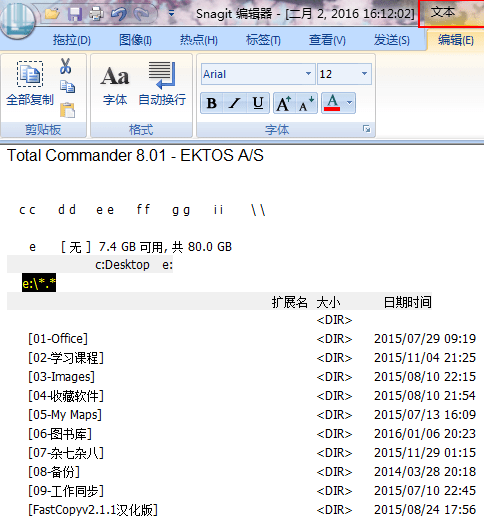
Task: Switch to the 查看(V) tab
Action: coord(327,40)
